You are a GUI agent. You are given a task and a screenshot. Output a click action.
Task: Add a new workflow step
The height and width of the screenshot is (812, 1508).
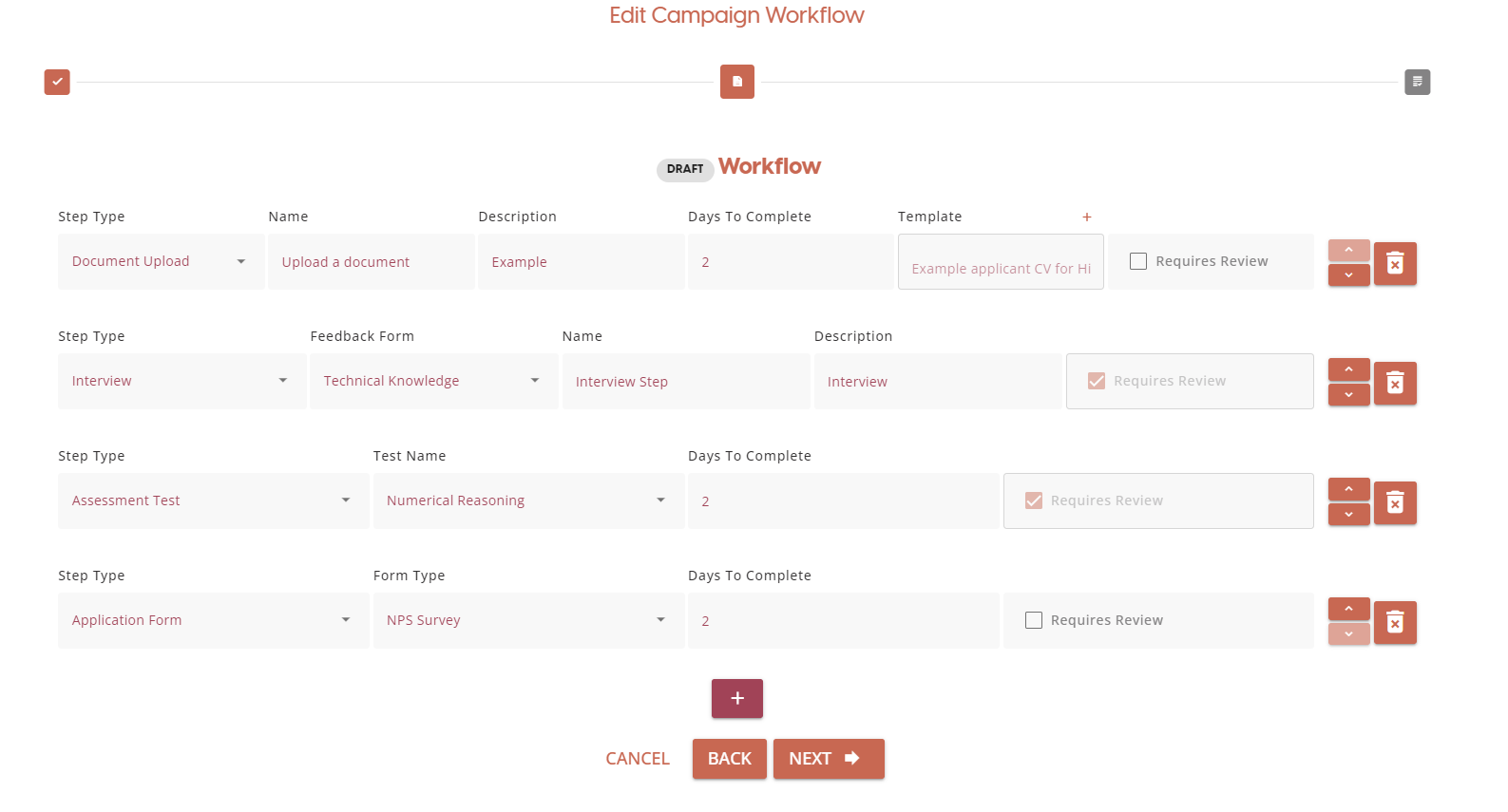click(x=736, y=698)
